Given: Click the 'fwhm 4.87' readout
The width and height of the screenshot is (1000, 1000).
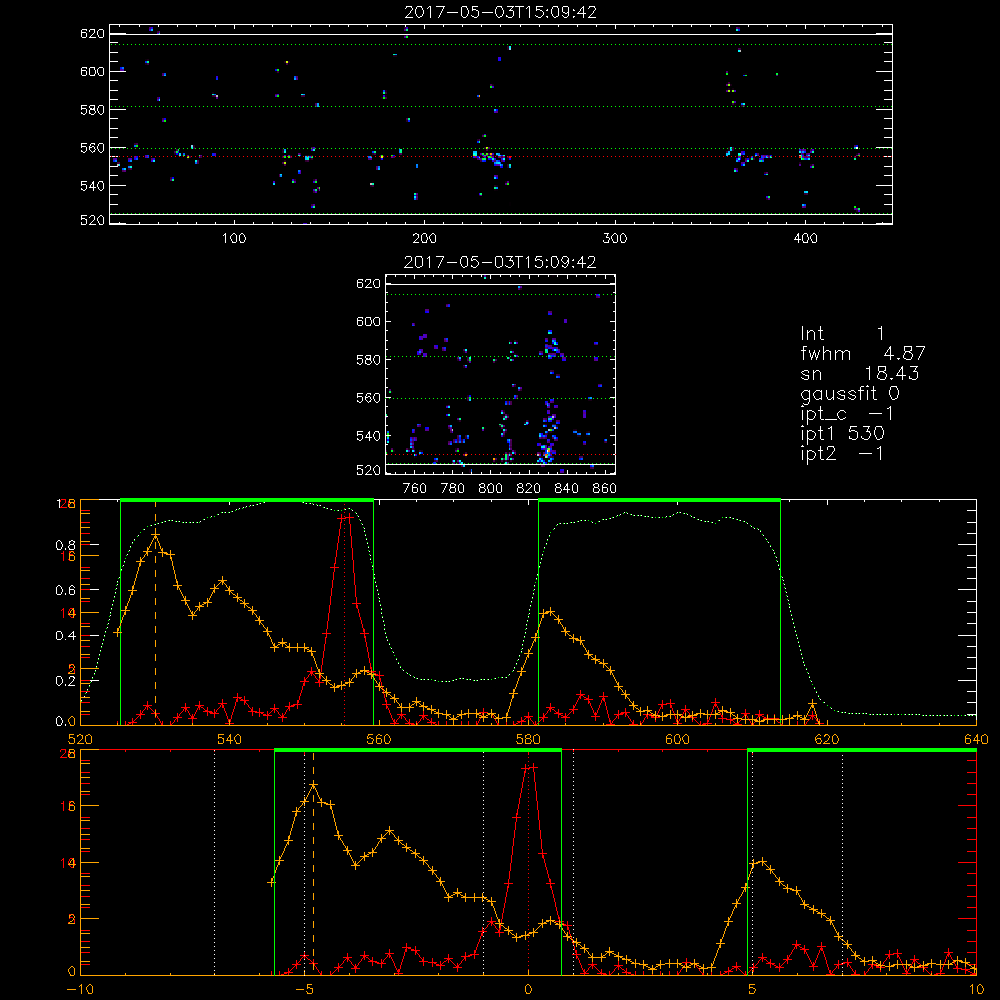Looking at the screenshot, I should pyautogui.click(x=863, y=353).
